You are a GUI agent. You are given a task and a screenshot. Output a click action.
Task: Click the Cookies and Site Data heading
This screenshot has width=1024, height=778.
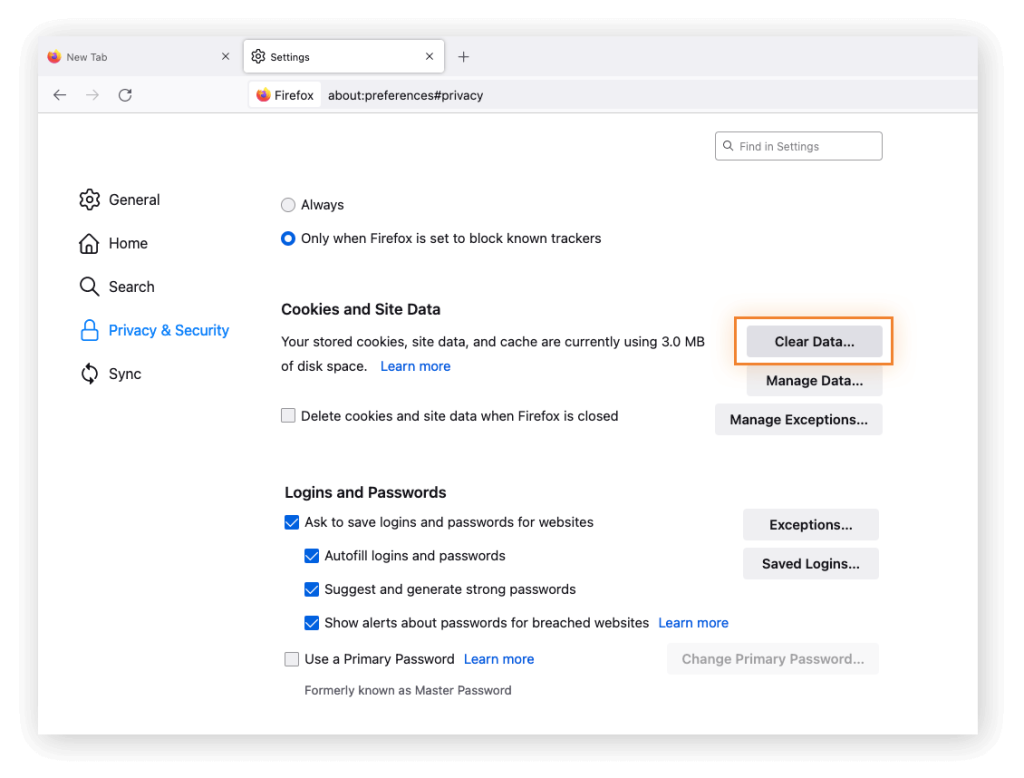point(360,310)
